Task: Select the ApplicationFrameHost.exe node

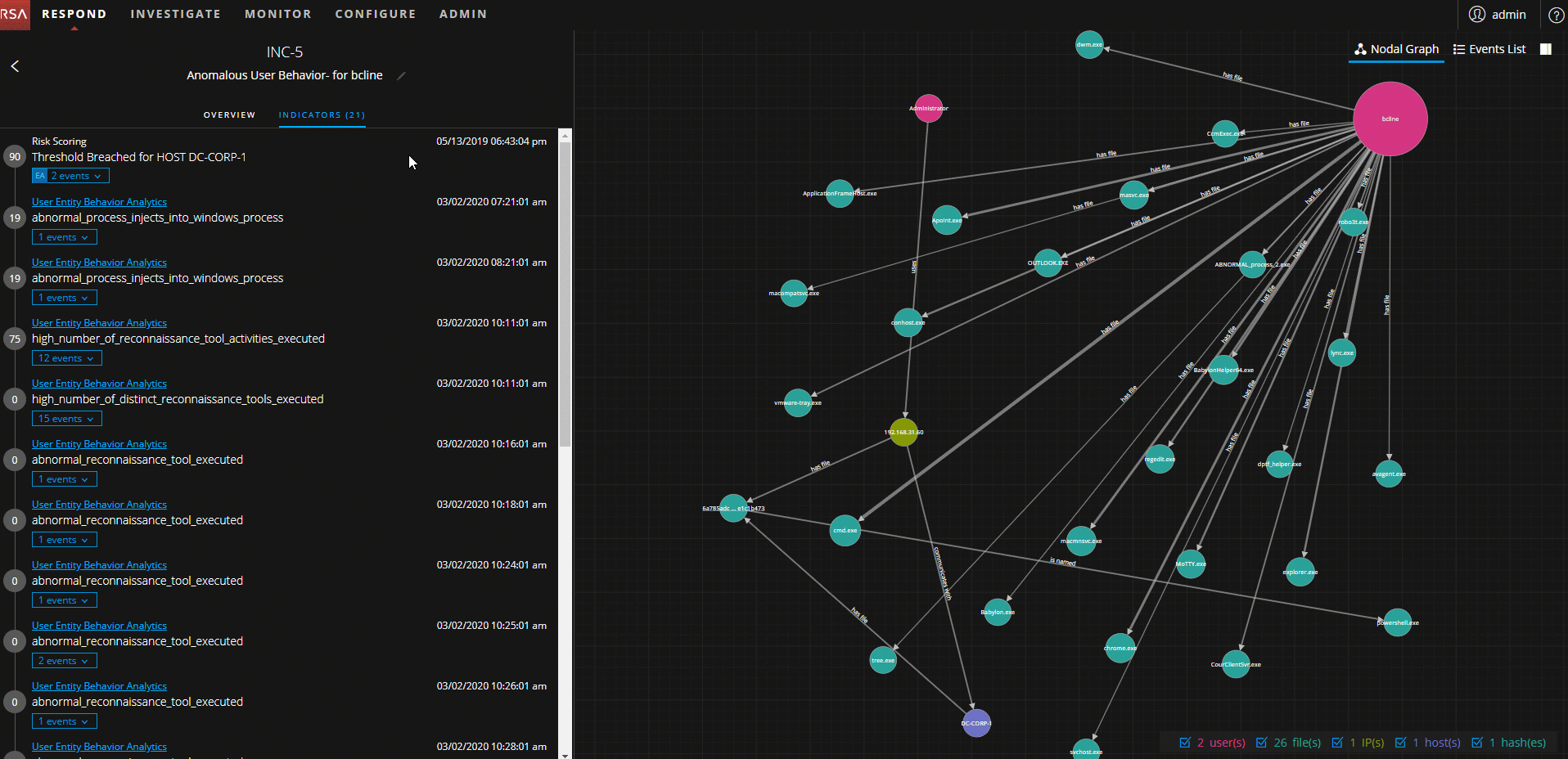Action: [x=840, y=194]
